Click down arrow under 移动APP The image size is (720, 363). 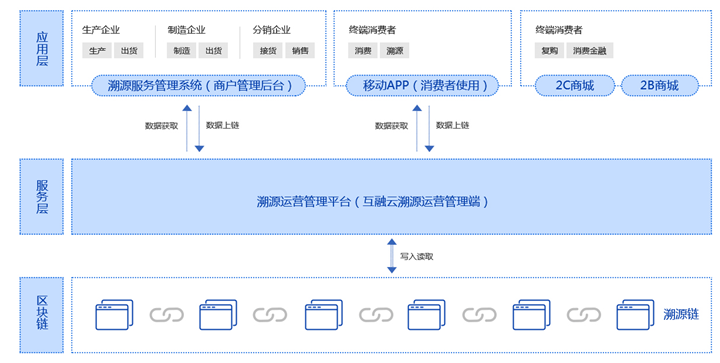tap(429, 128)
